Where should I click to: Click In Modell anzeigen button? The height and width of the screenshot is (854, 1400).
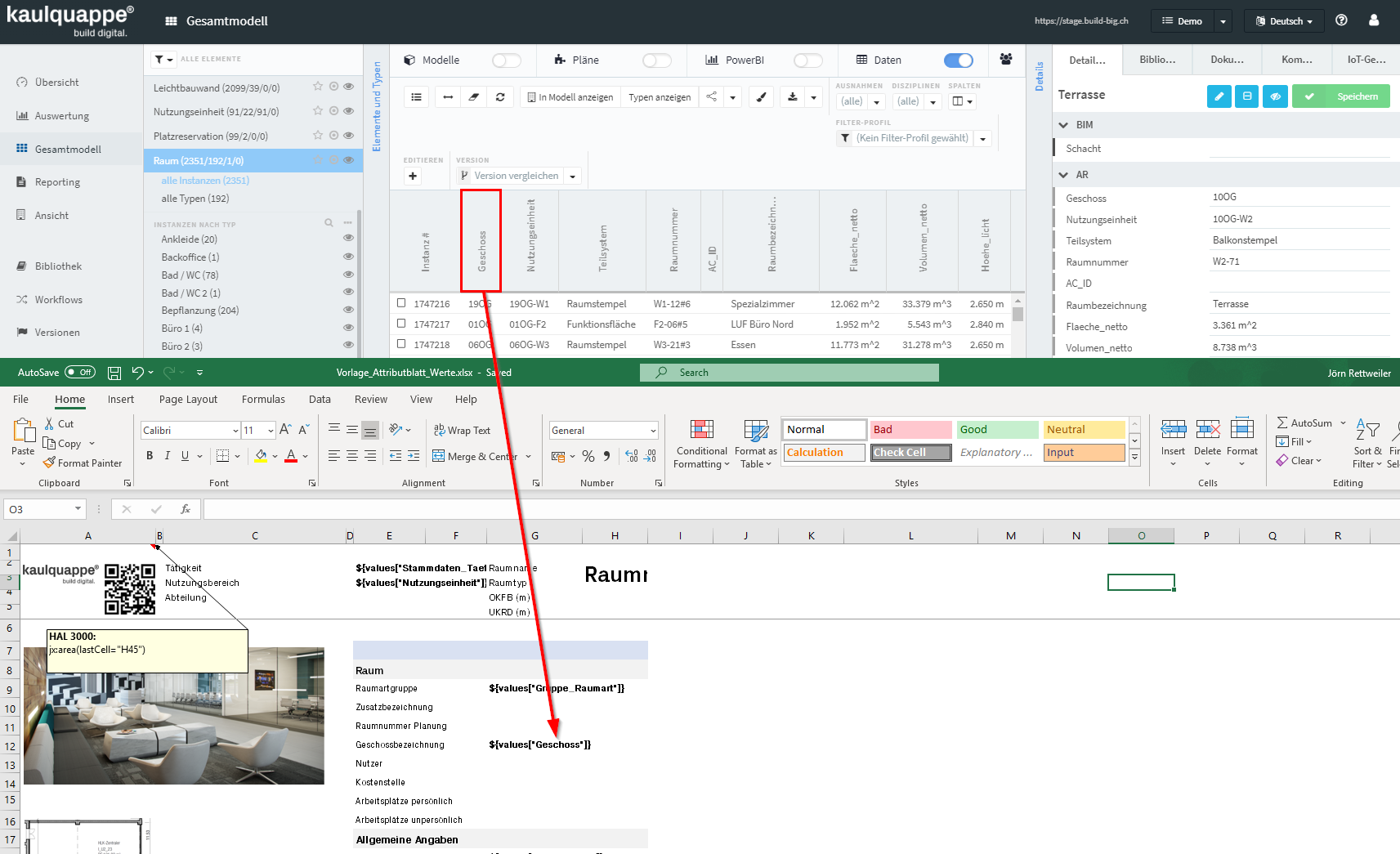click(x=570, y=97)
